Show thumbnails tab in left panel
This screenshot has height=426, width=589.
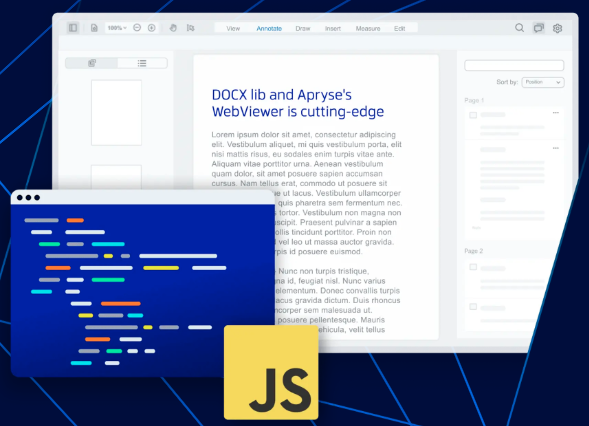tap(92, 63)
